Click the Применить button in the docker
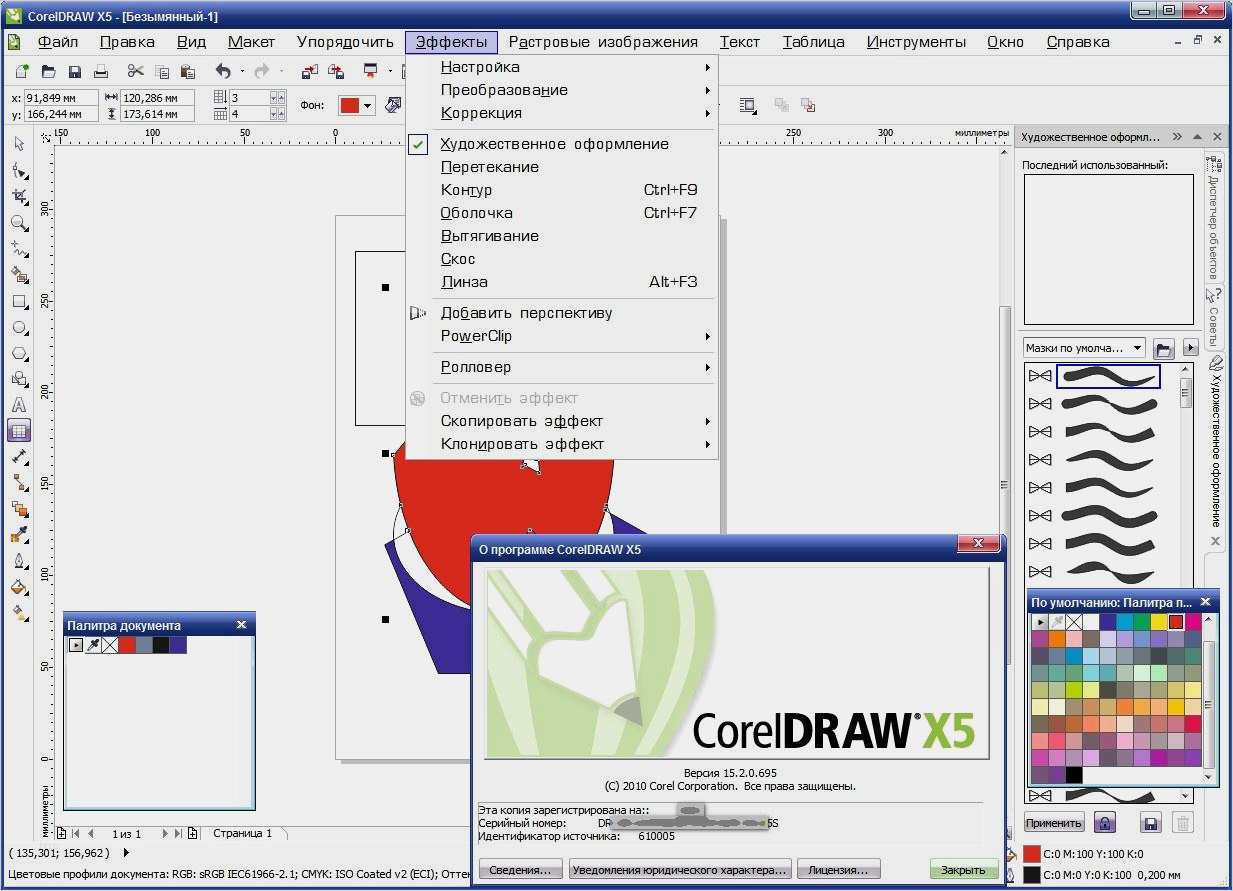The image size is (1233, 891). pyautogui.click(x=1054, y=823)
